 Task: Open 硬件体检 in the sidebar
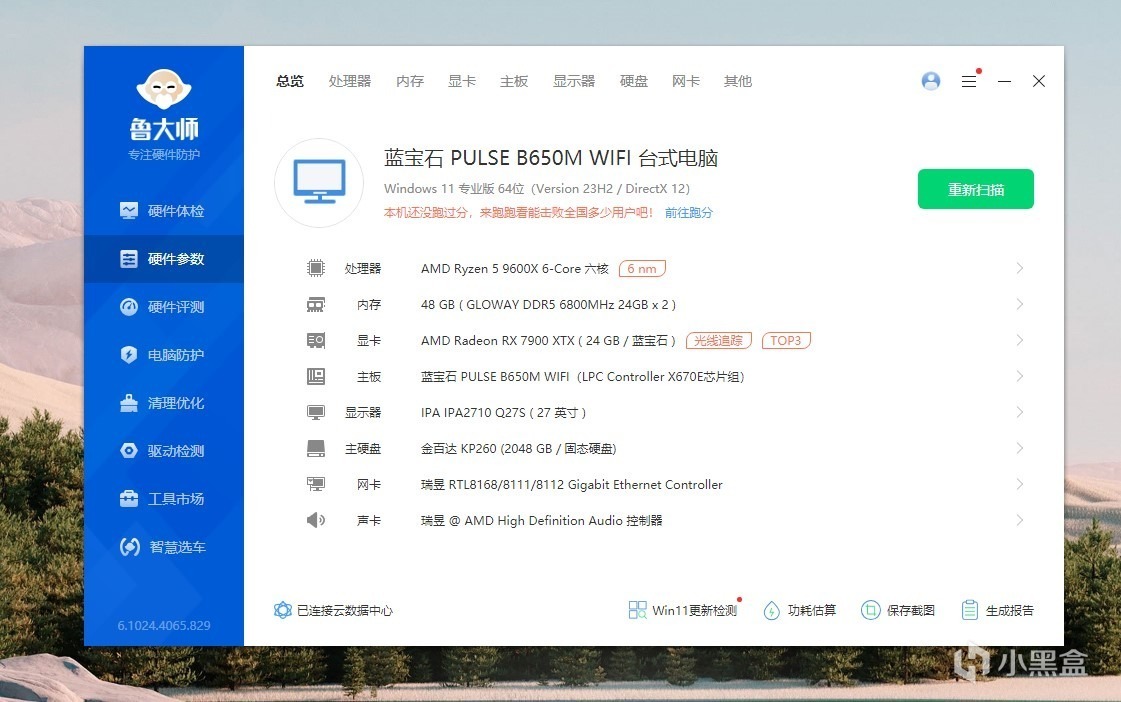point(164,211)
